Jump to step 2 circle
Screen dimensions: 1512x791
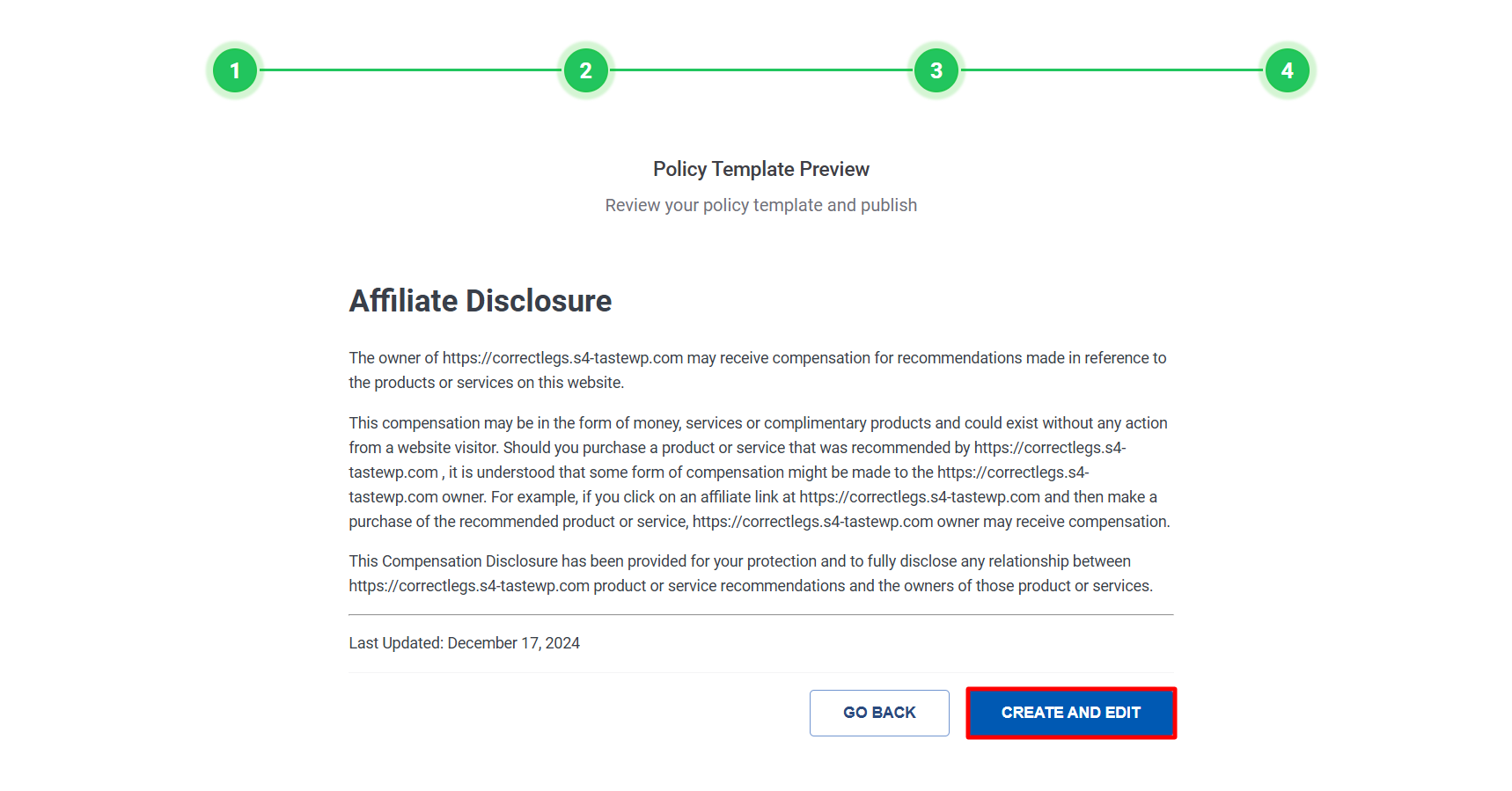point(585,70)
